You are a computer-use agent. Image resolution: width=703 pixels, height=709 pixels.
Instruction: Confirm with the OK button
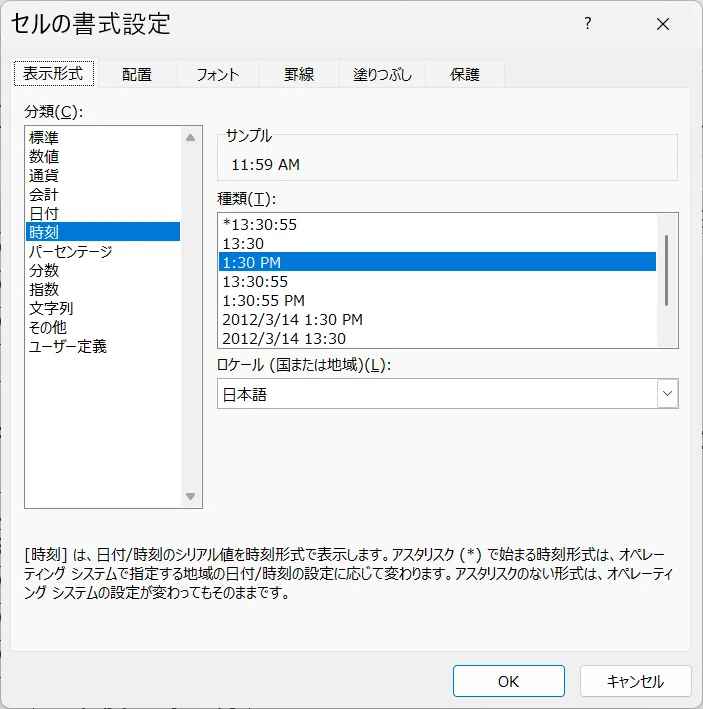pos(509,681)
